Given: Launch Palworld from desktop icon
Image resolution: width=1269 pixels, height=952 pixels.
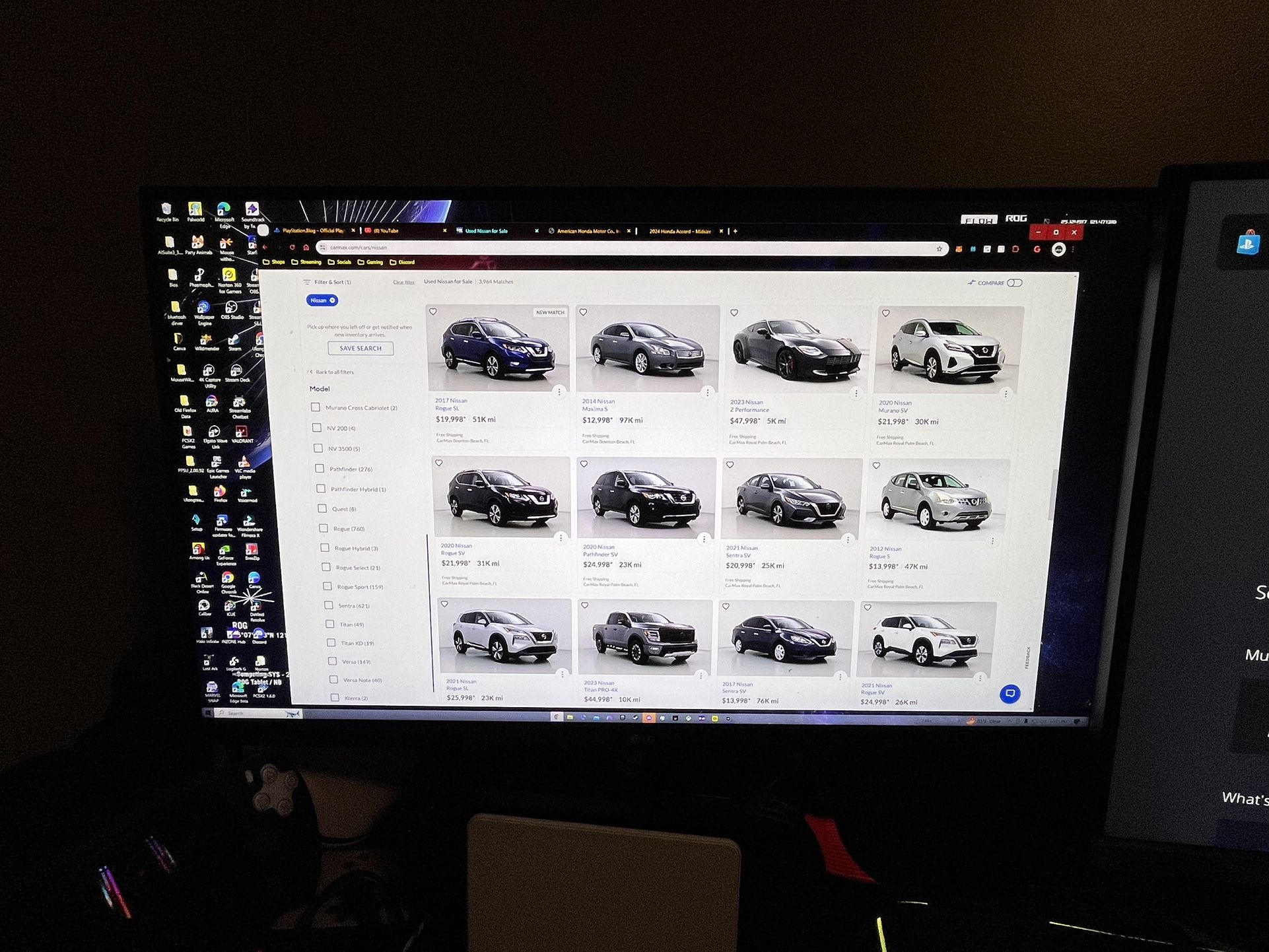Looking at the screenshot, I should click(195, 213).
